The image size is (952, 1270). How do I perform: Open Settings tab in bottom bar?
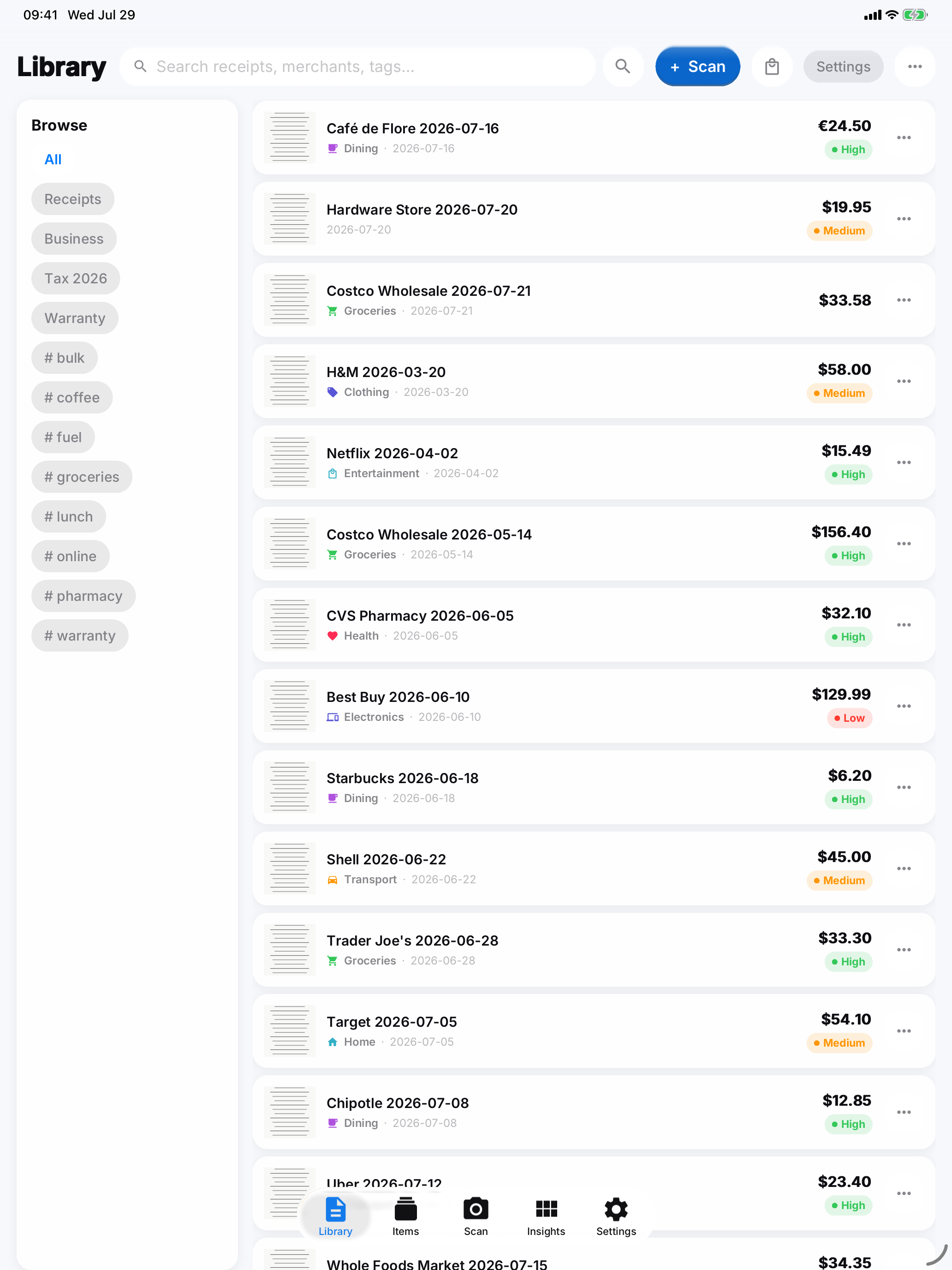(x=616, y=1216)
